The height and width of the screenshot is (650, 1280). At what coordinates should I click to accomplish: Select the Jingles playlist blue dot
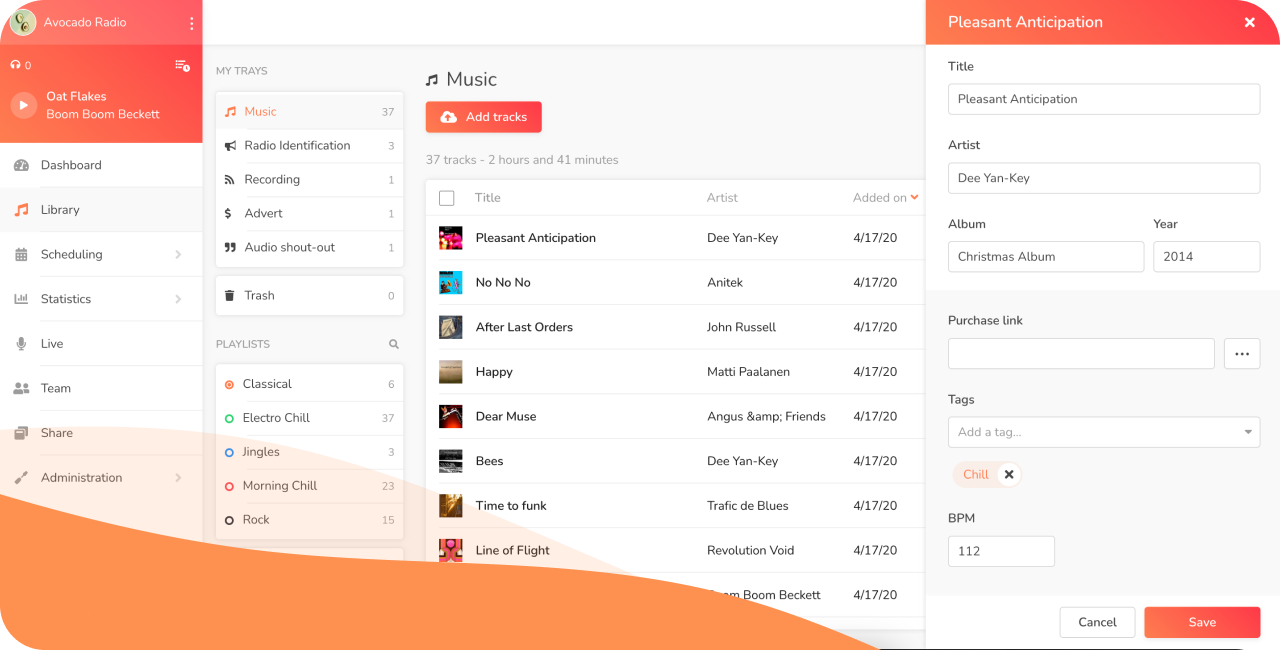230,452
